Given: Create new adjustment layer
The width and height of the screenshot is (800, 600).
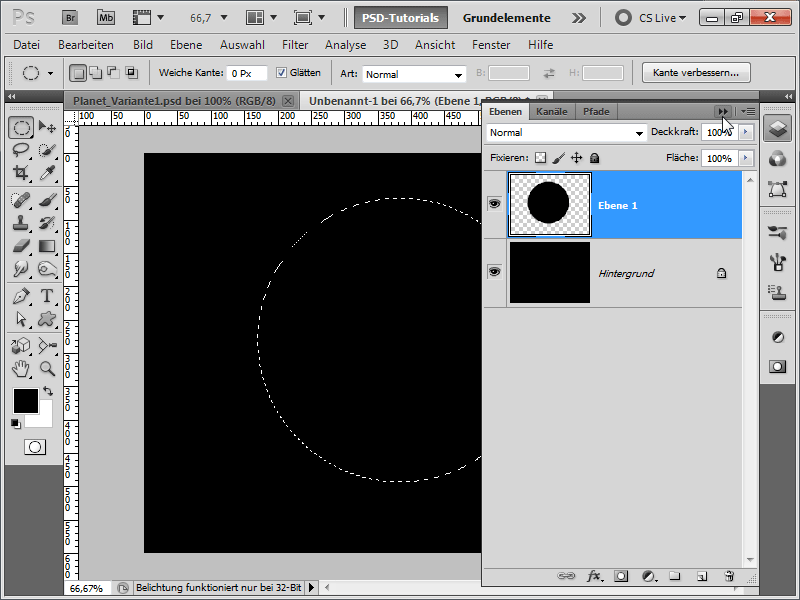Looking at the screenshot, I should pos(648,576).
